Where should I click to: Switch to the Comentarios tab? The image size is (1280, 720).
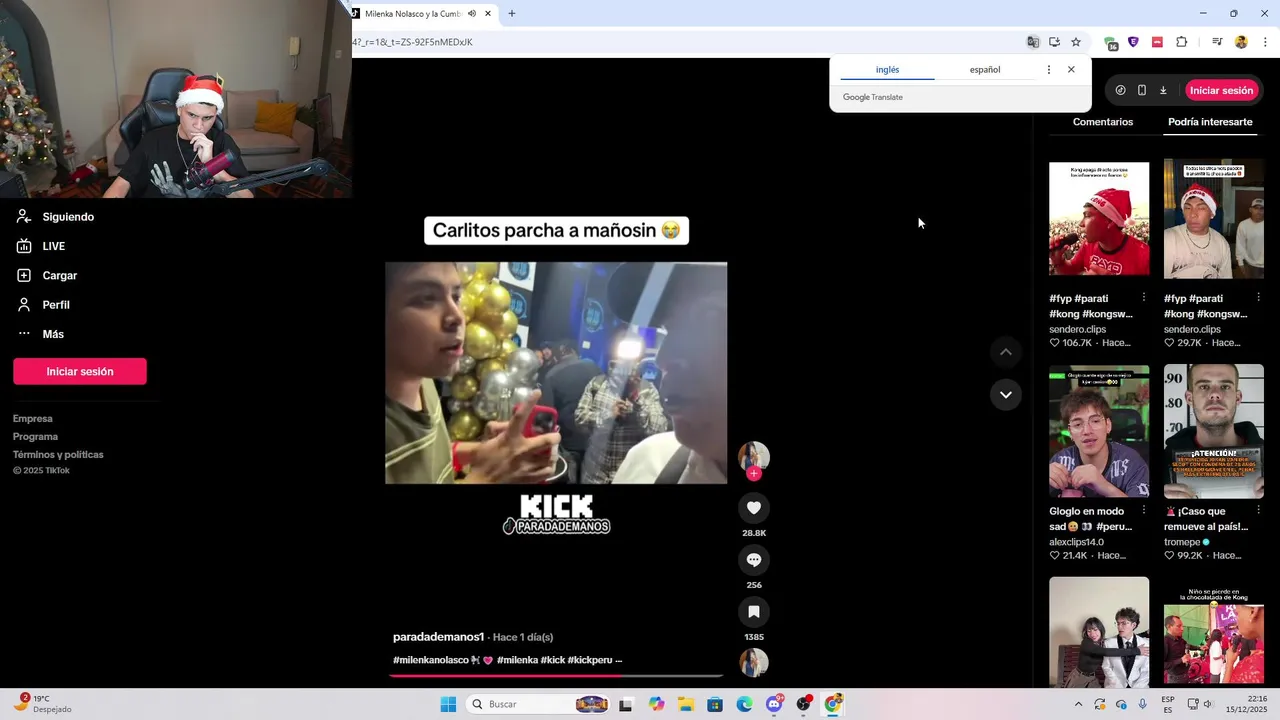coord(1103,122)
